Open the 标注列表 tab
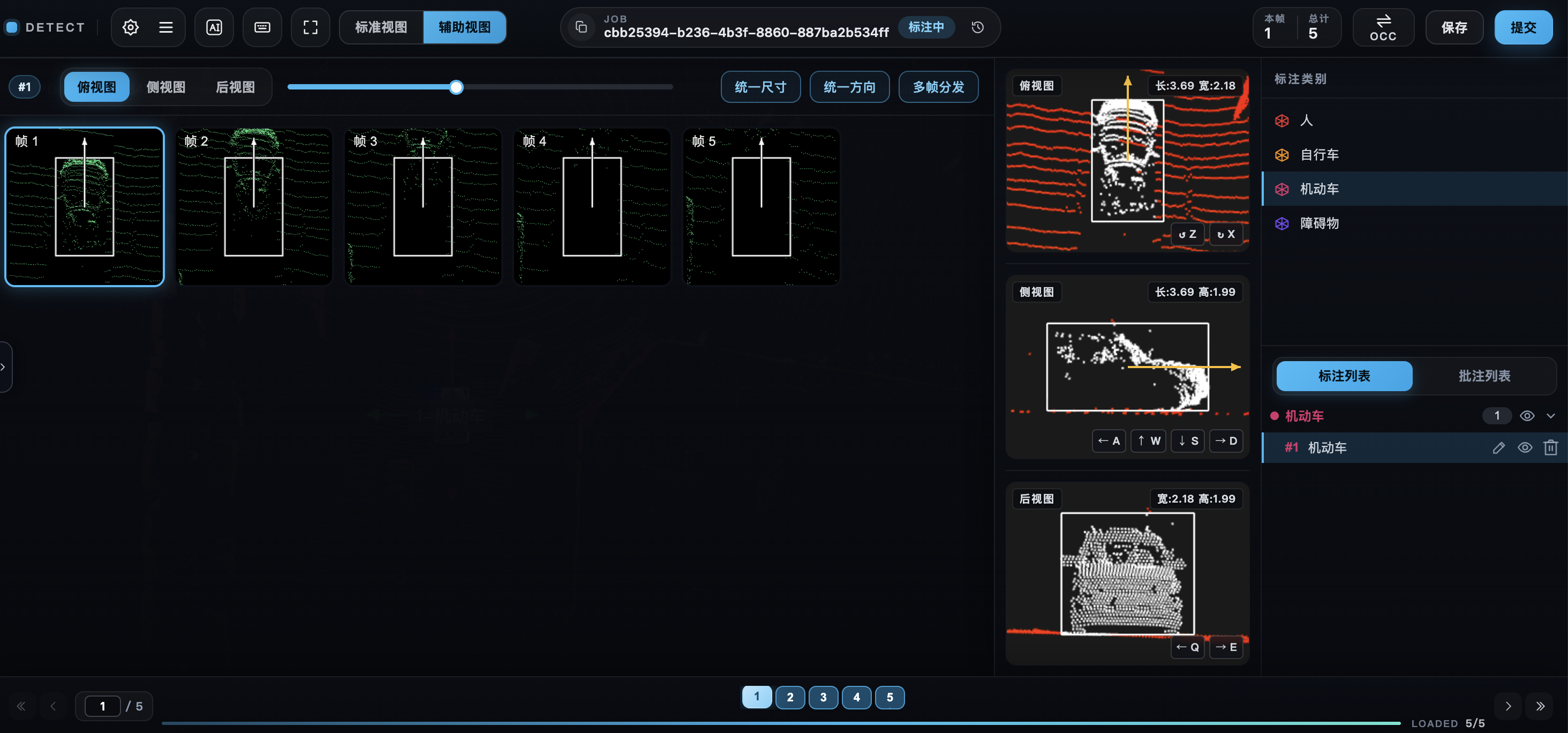Viewport: 1568px width, 733px height. [1344, 376]
